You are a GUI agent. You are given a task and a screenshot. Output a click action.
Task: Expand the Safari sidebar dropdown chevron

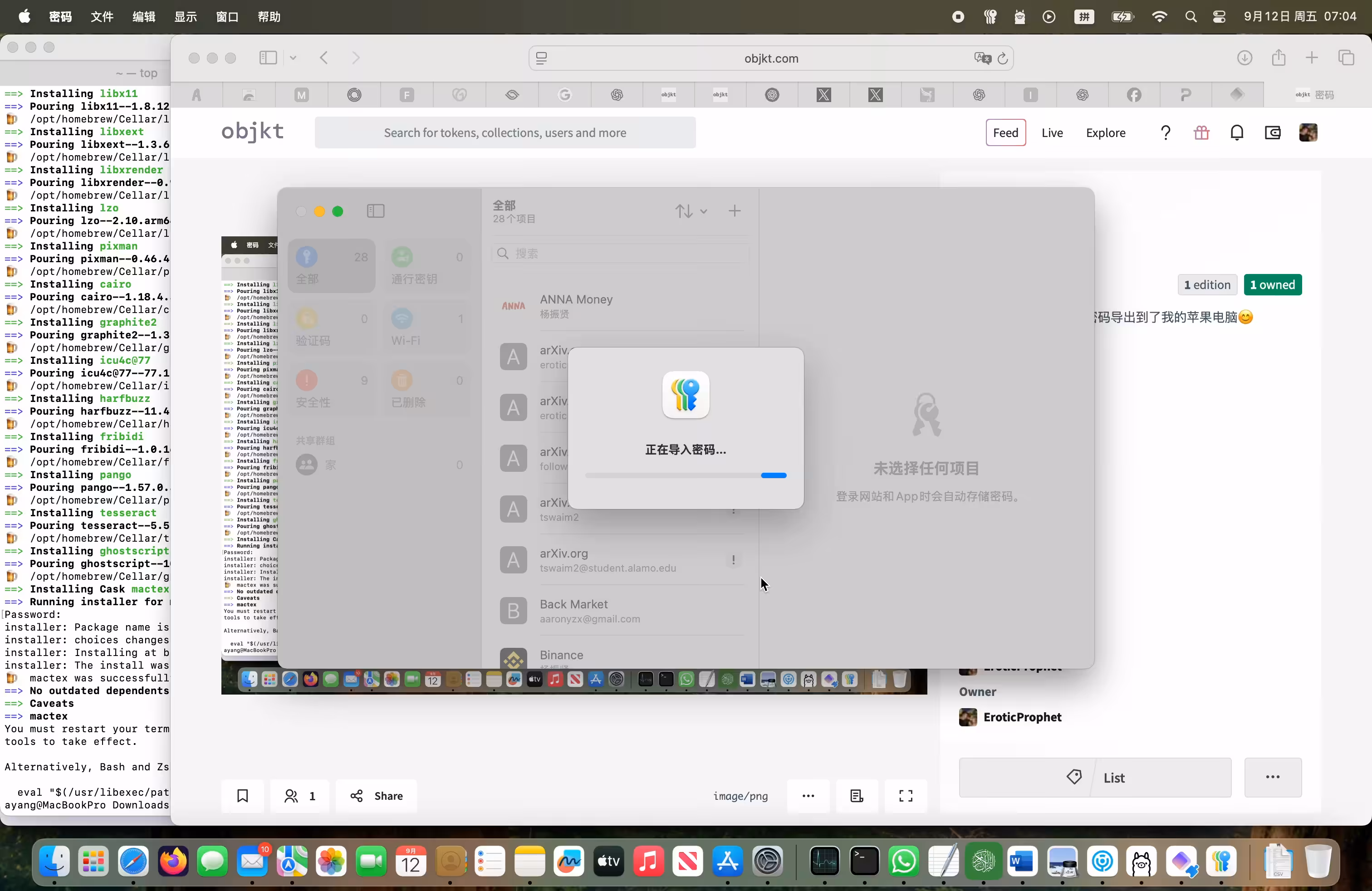point(293,58)
